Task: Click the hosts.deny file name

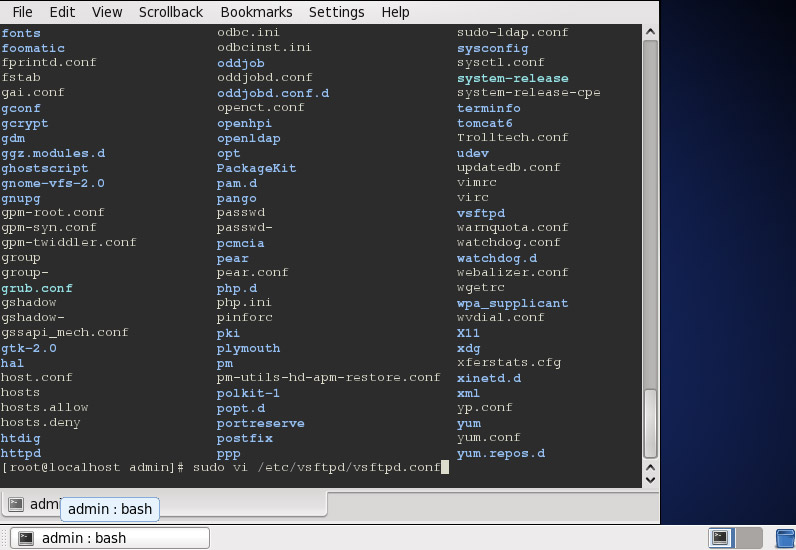Action: tap(41, 423)
